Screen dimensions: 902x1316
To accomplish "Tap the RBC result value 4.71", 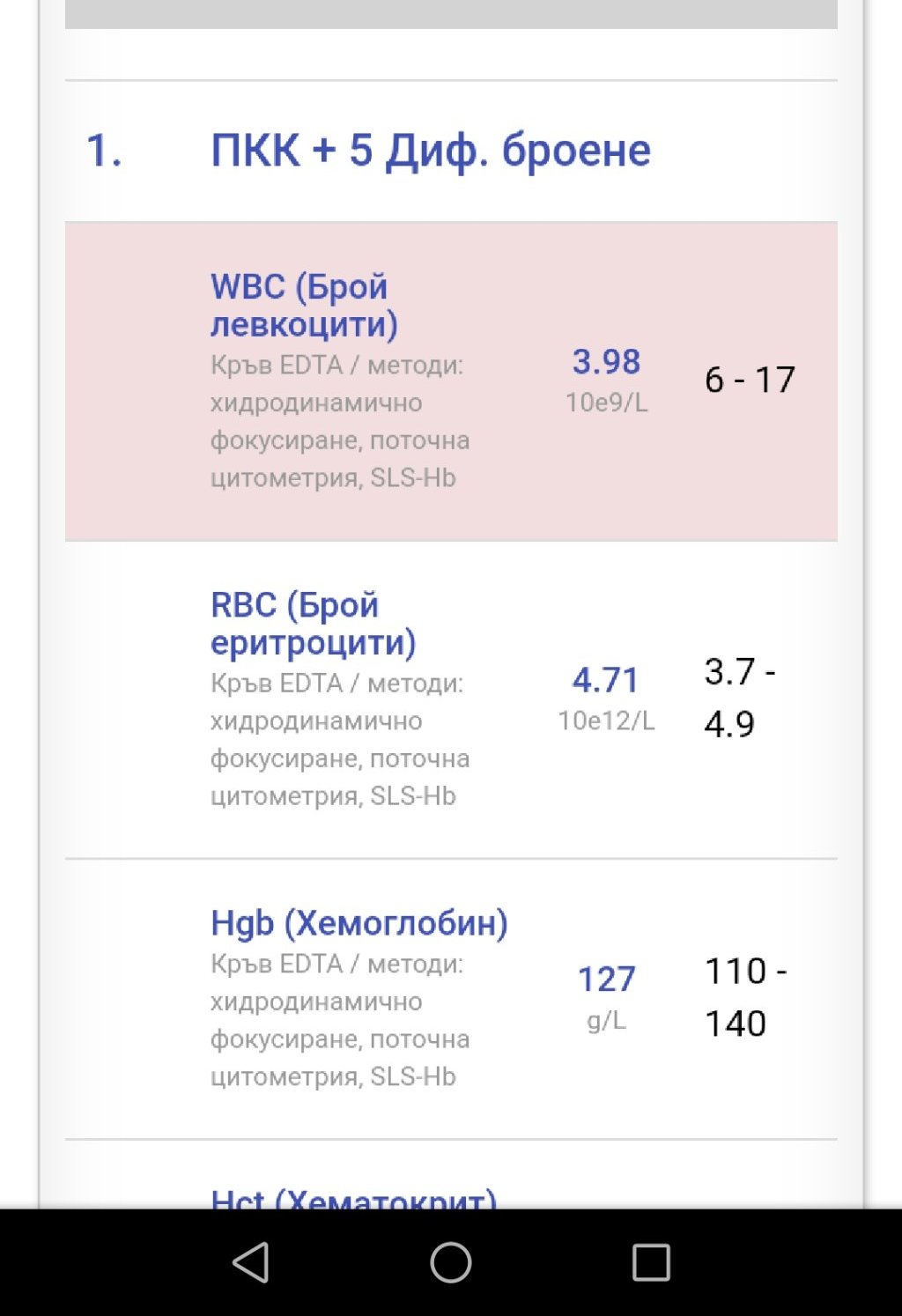I will [x=606, y=679].
